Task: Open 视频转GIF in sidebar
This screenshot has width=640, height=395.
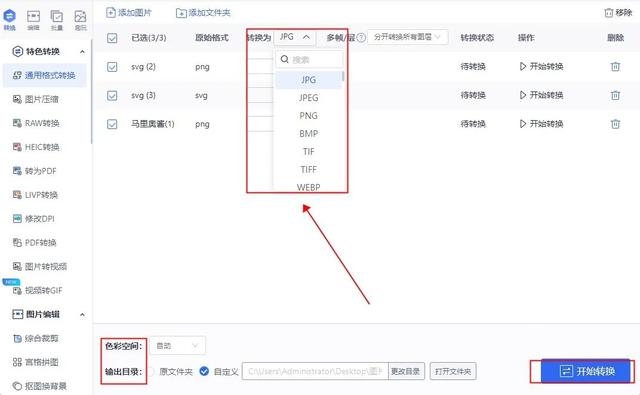Action: [44, 291]
